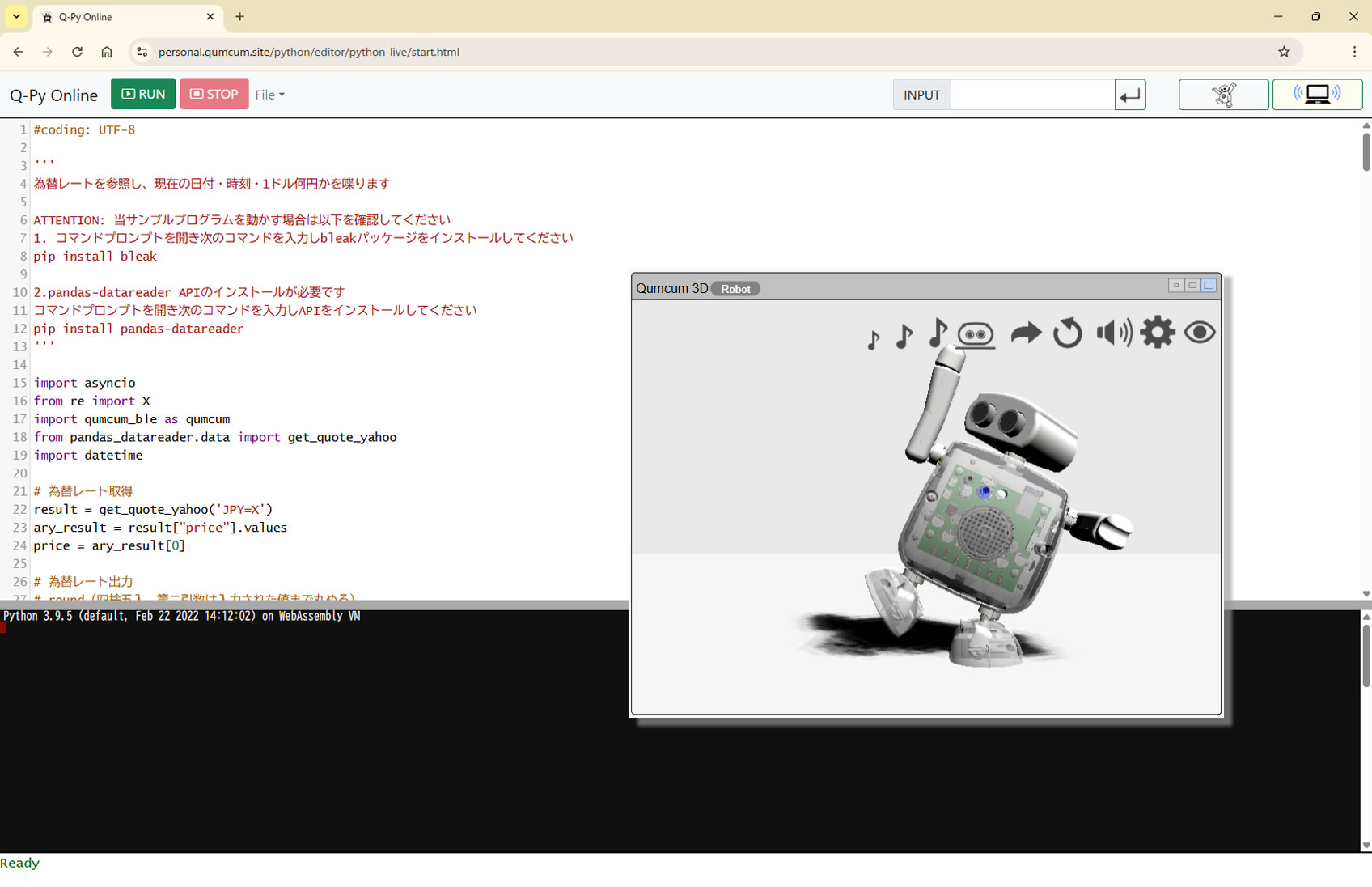
Task: Switch to the wireless laptop connection mode
Action: coord(1316,95)
